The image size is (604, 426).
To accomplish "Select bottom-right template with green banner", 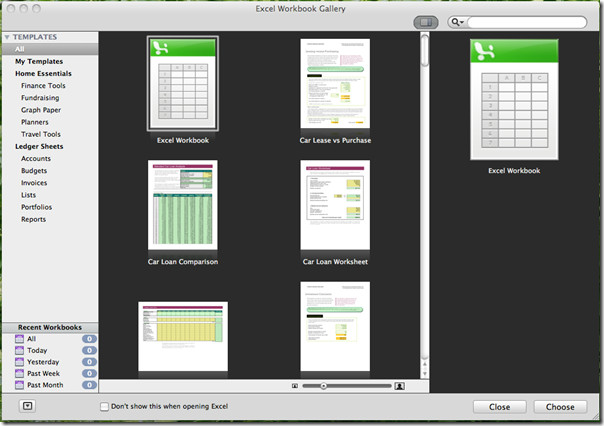I will pos(335,326).
